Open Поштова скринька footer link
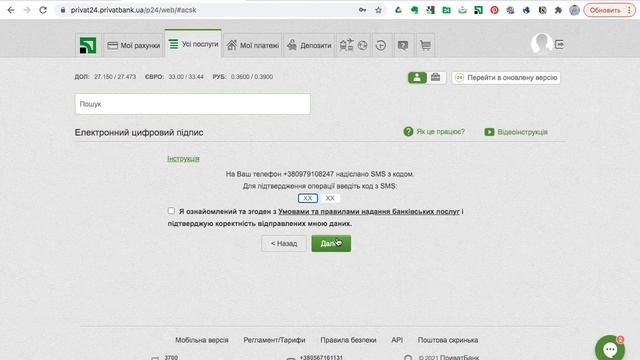 (x=448, y=340)
